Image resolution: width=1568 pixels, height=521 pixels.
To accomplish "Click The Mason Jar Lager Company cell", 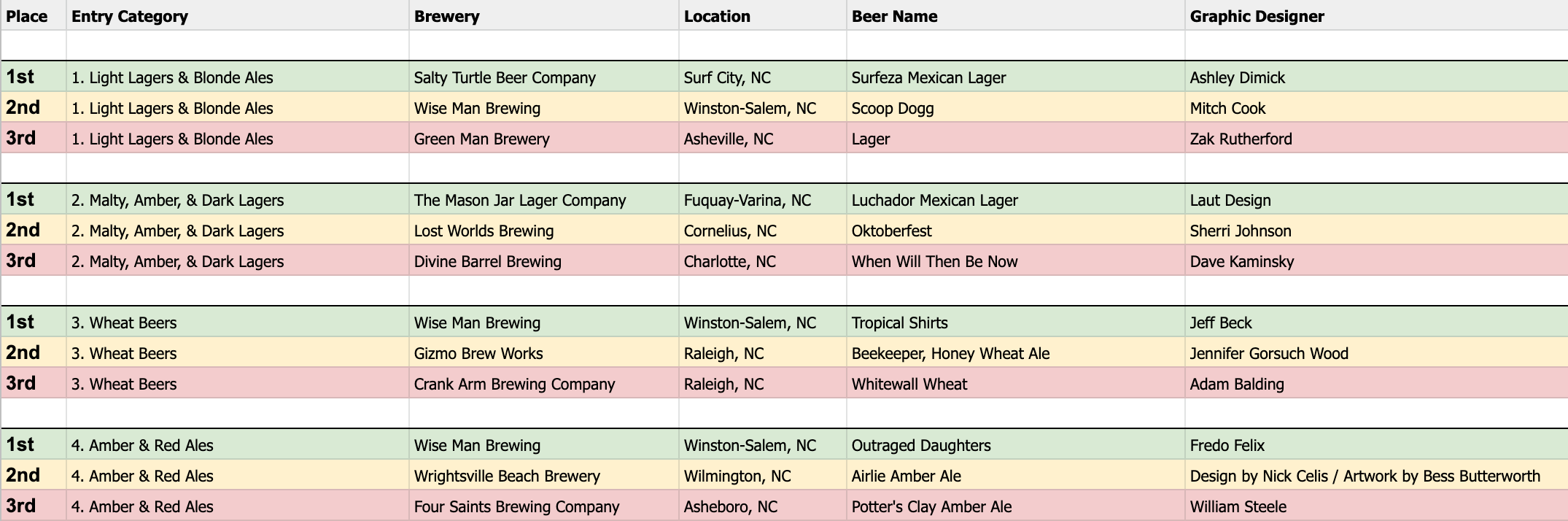I will pyautogui.click(x=544, y=199).
